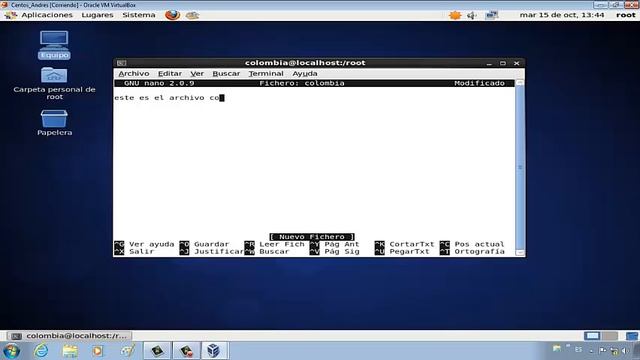This screenshot has height=360, width=640.
Task: Click the '[ Nuevo Fichero ]' status message
Action: [312, 237]
